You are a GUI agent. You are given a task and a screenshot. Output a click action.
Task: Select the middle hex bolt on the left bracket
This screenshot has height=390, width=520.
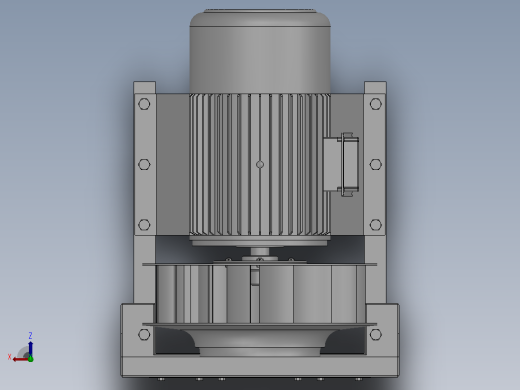coord(144,164)
